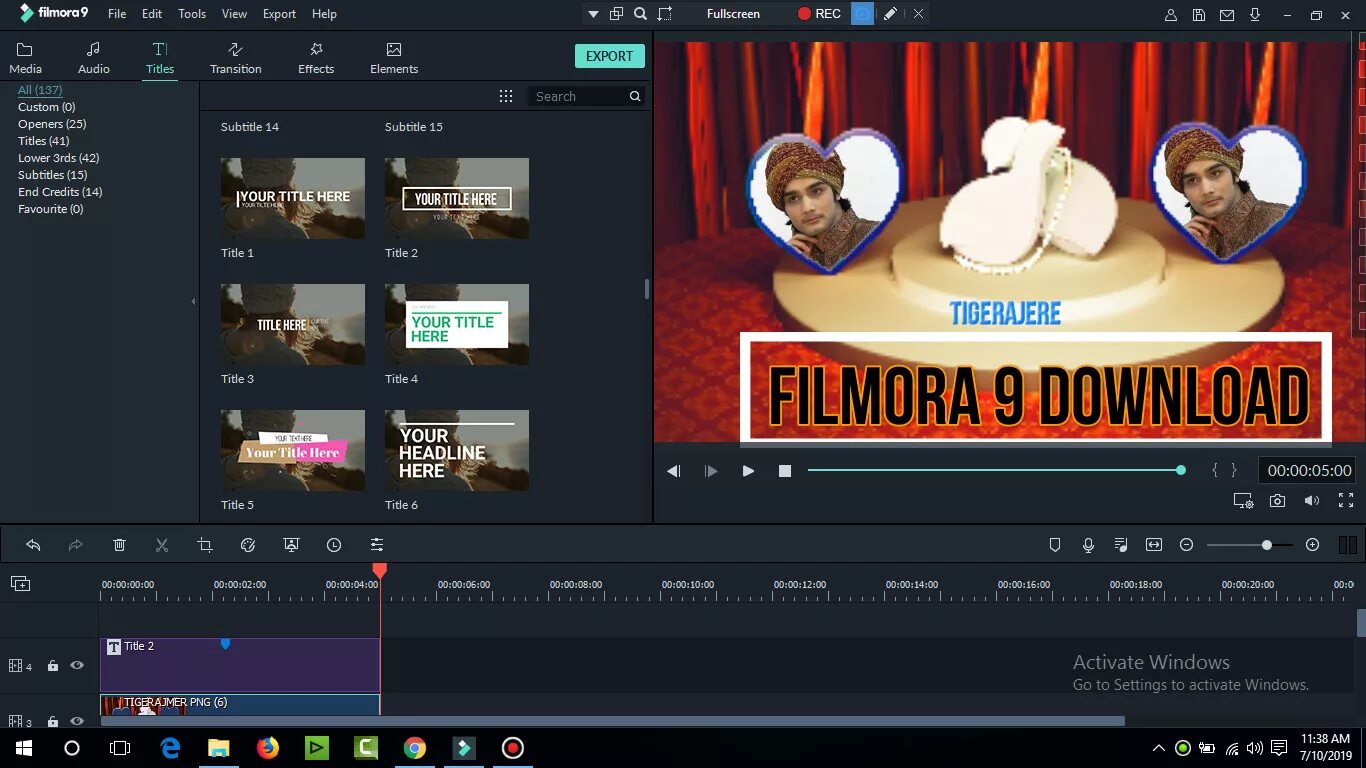Open the clock duration settings icon
The image size is (1366, 768).
[334, 545]
